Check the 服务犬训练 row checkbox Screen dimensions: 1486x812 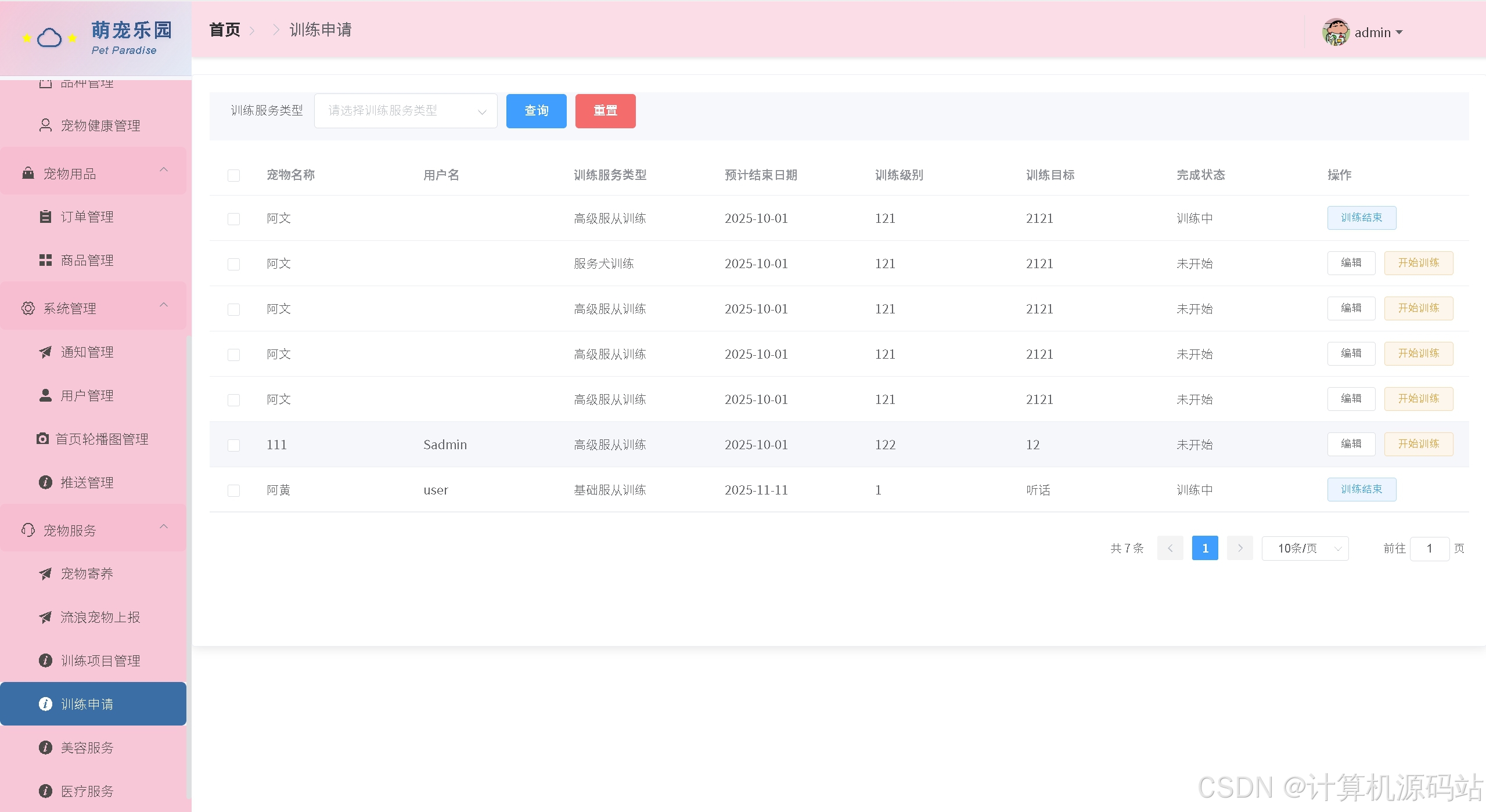pyautogui.click(x=233, y=264)
